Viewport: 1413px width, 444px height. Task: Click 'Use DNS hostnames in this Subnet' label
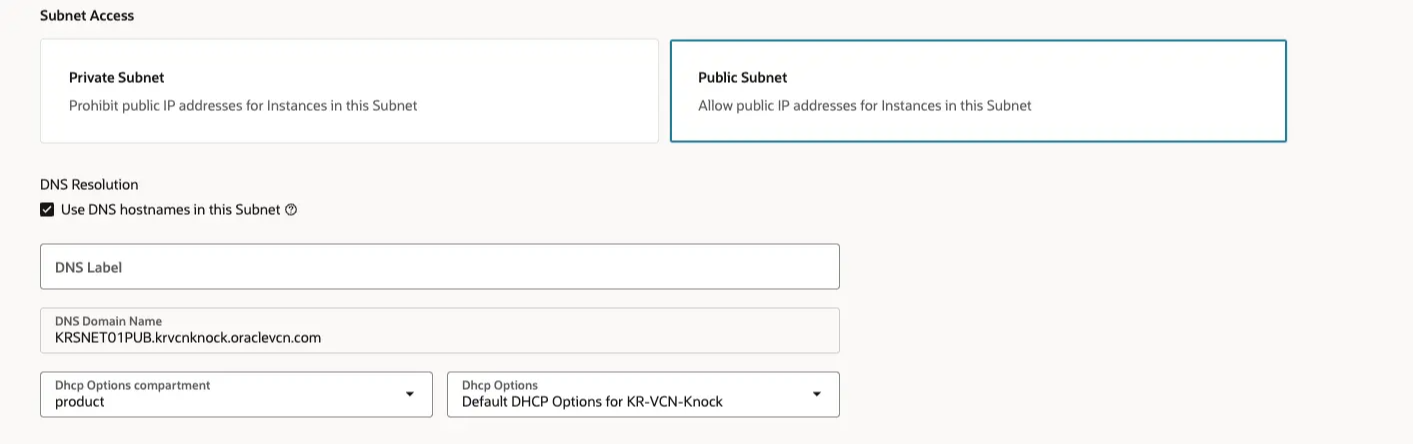170,210
